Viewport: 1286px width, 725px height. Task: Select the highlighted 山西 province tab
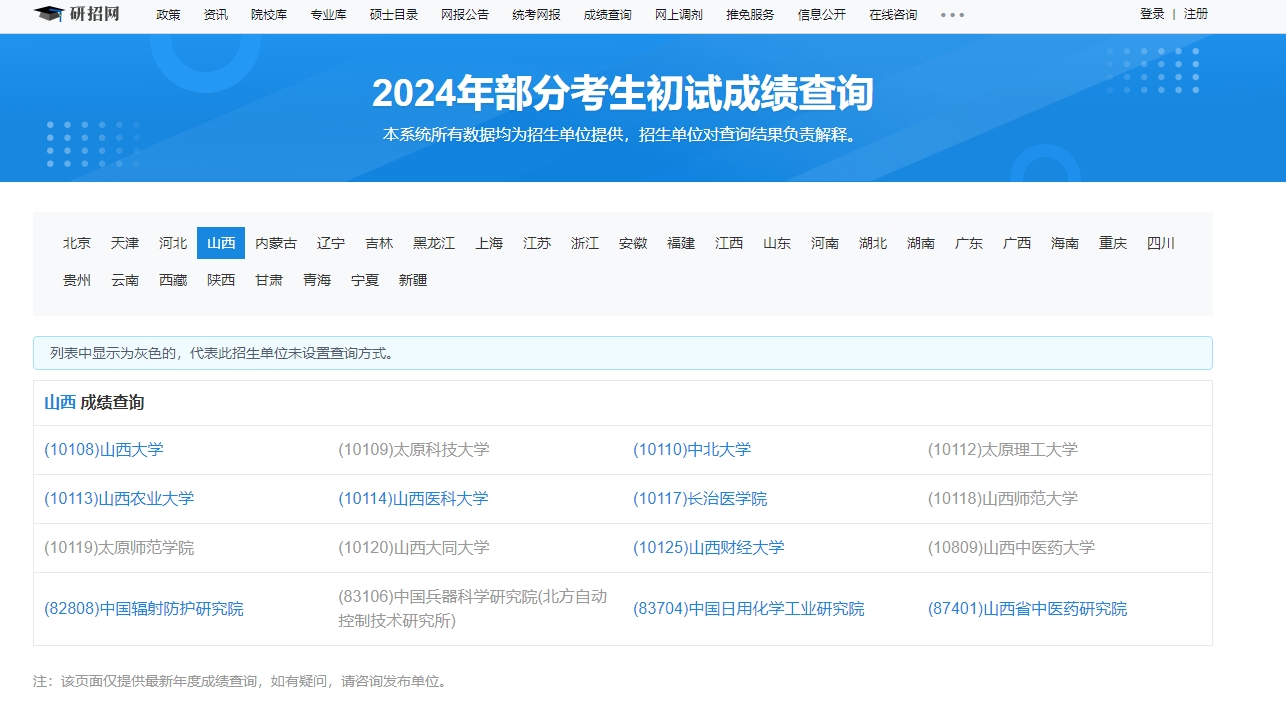click(x=221, y=243)
